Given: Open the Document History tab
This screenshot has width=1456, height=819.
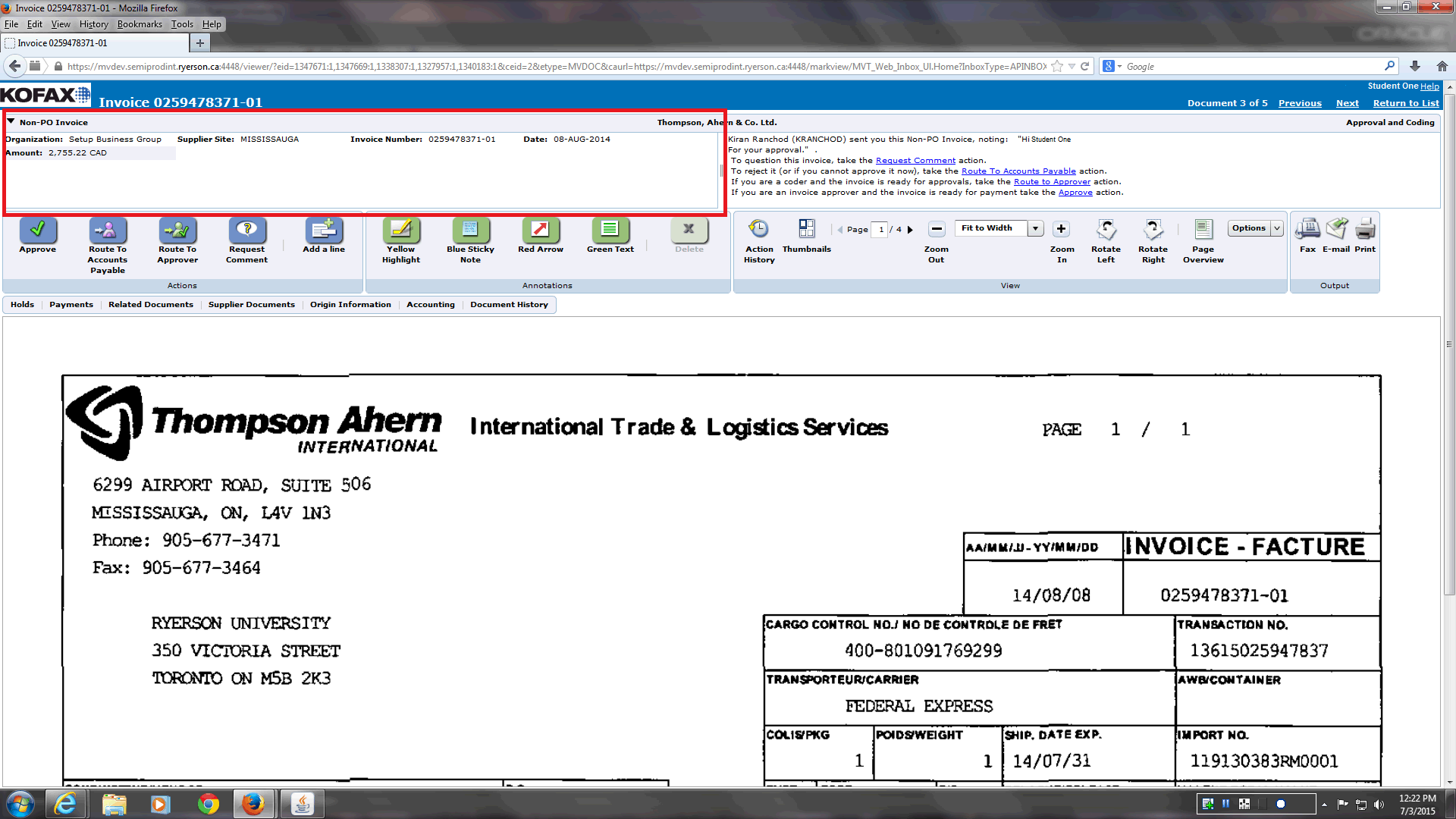Looking at the screenshot, I should point(509,305).
